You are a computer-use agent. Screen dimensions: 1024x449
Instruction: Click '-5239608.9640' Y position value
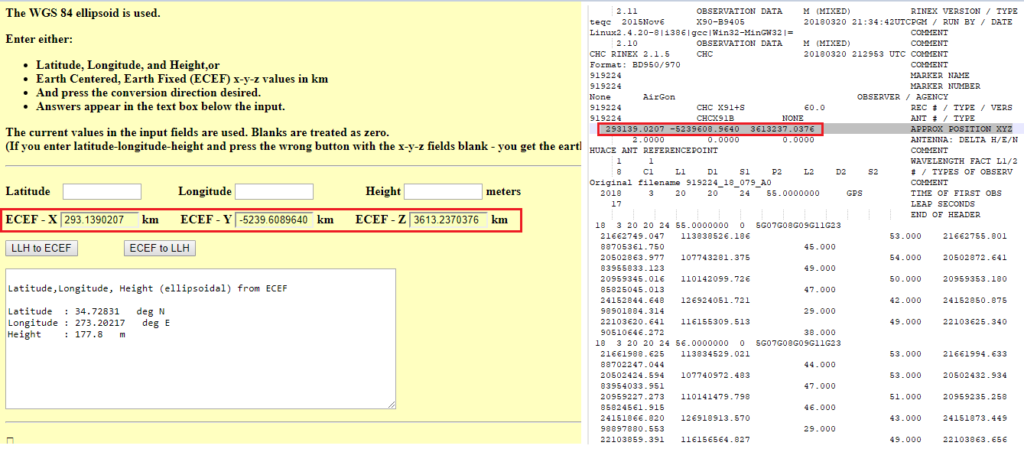[x=704, y=129]
